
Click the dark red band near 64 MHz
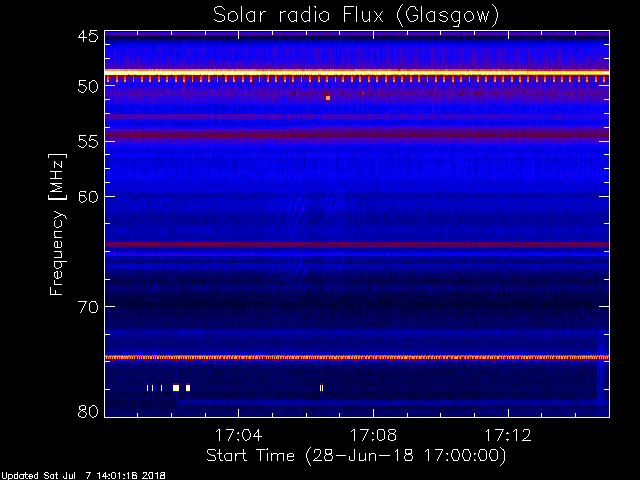357,244
